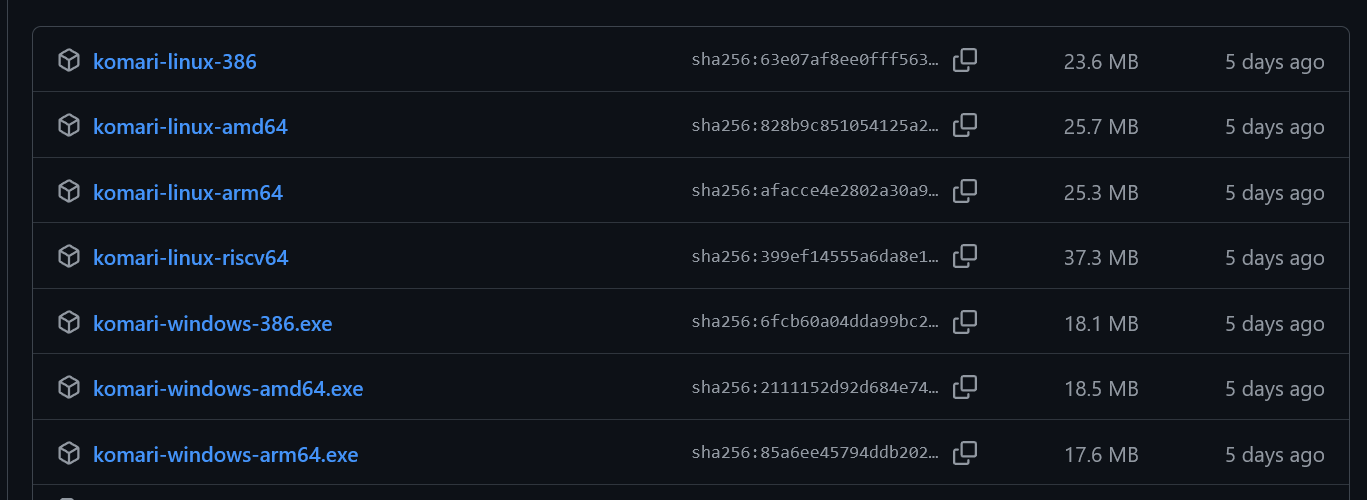Screen dimensions: 1367x500
Task: Click package icon beside komari-linux-amd64
Action: click(68, 126)
